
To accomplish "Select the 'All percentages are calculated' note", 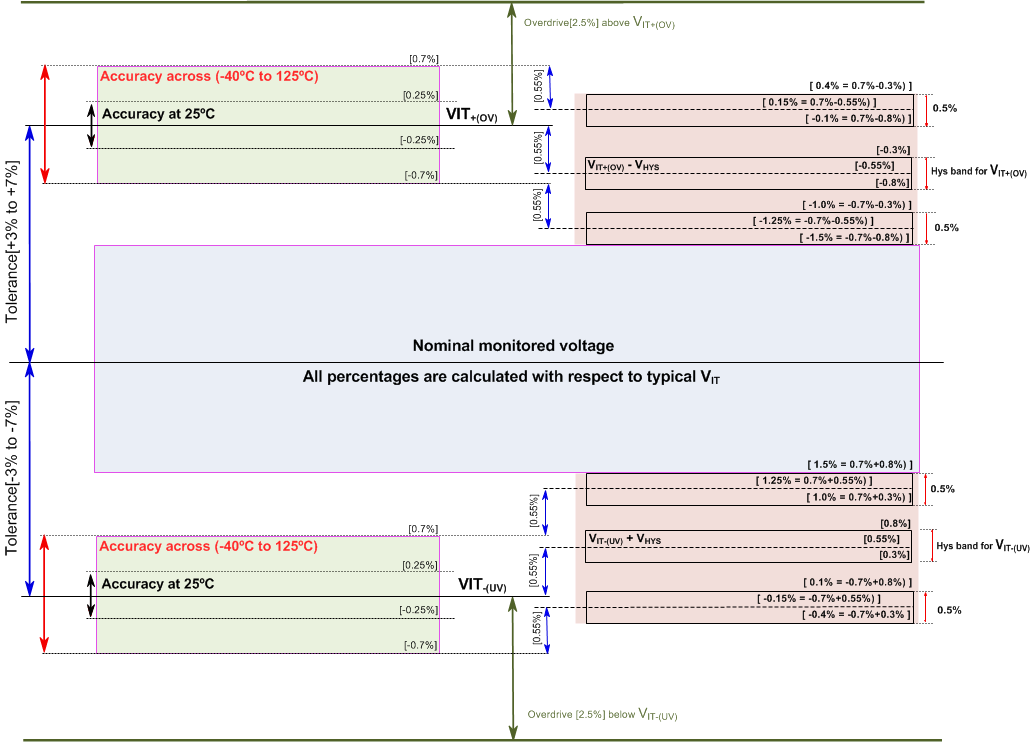I will coord(511,377).
